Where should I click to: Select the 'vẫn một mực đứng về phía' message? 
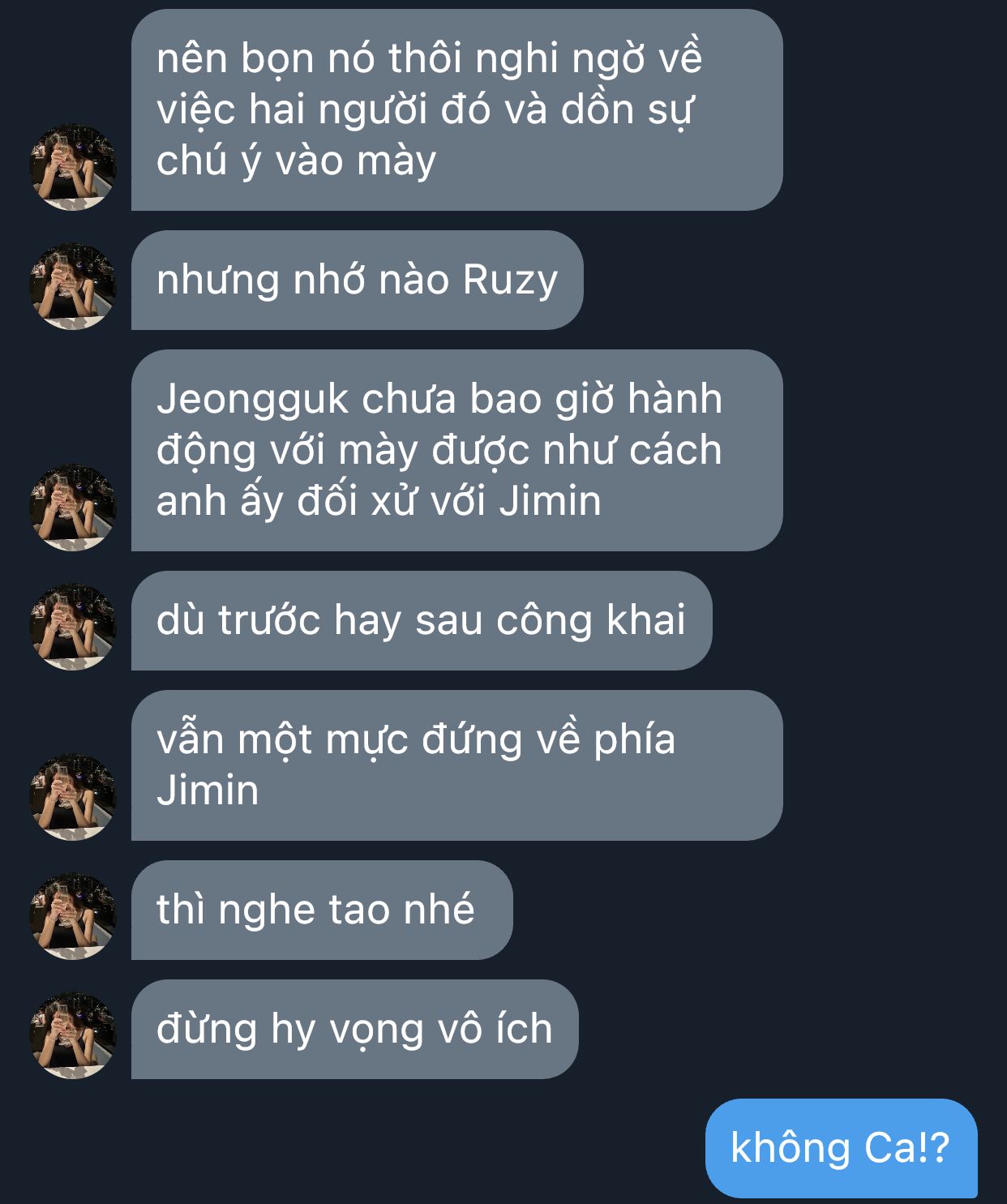click(456, 765)
